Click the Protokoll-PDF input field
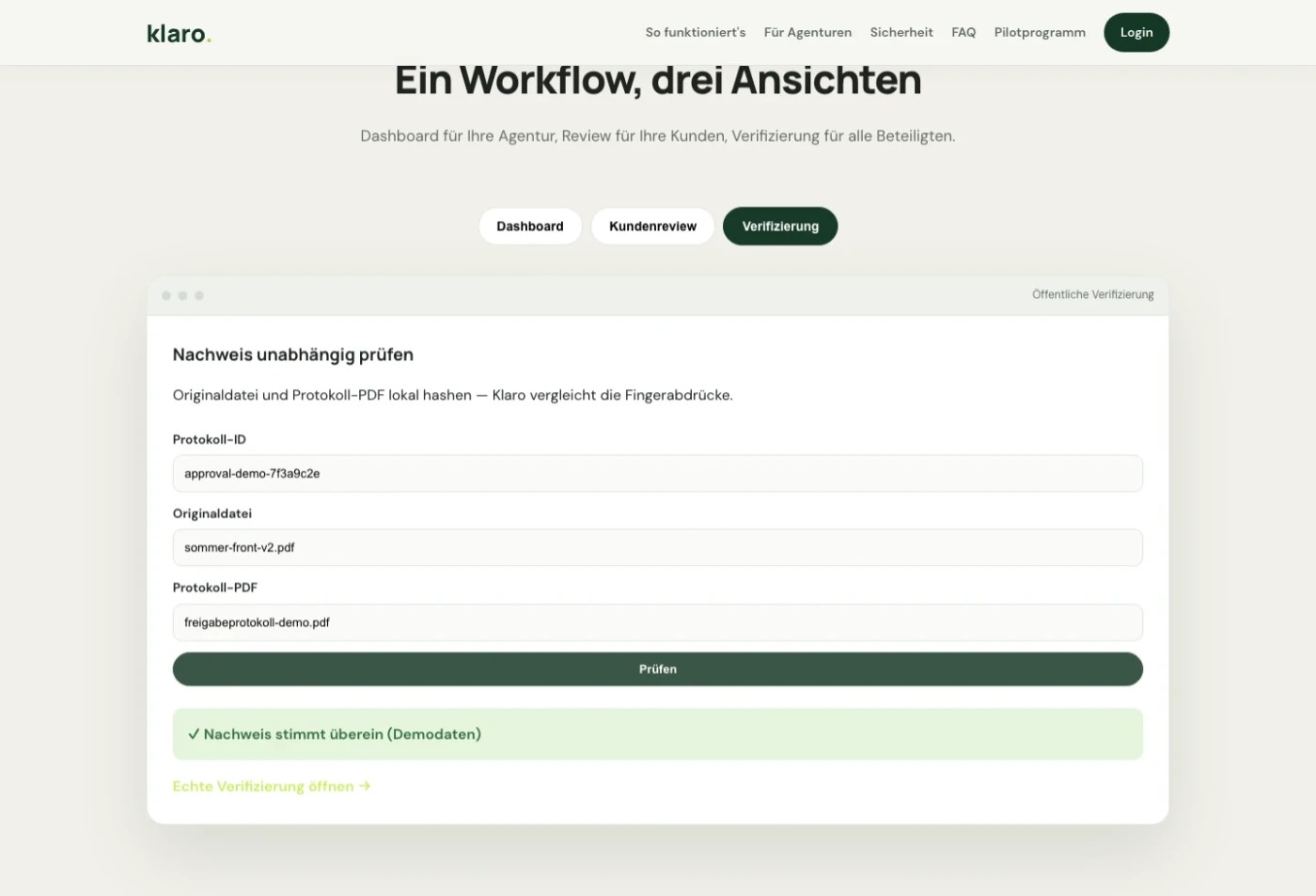 pos(658,622)
